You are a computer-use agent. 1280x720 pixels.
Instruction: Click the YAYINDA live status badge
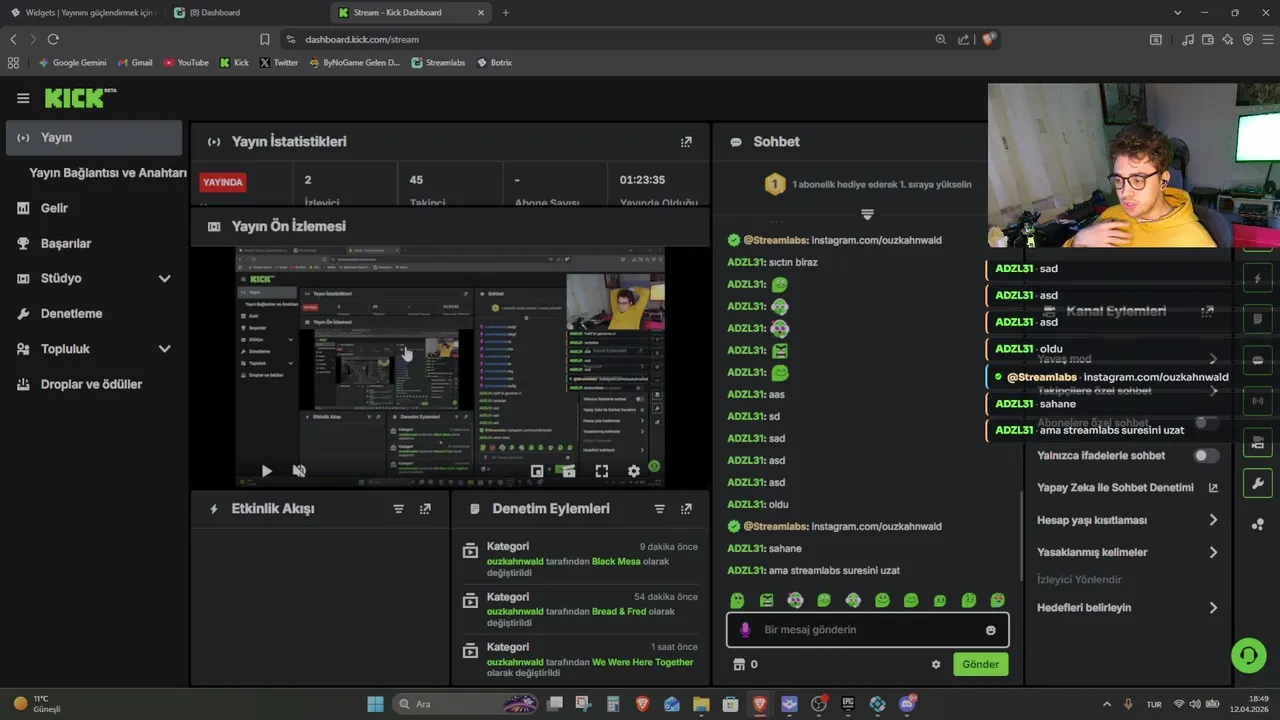tap(223, 182)
